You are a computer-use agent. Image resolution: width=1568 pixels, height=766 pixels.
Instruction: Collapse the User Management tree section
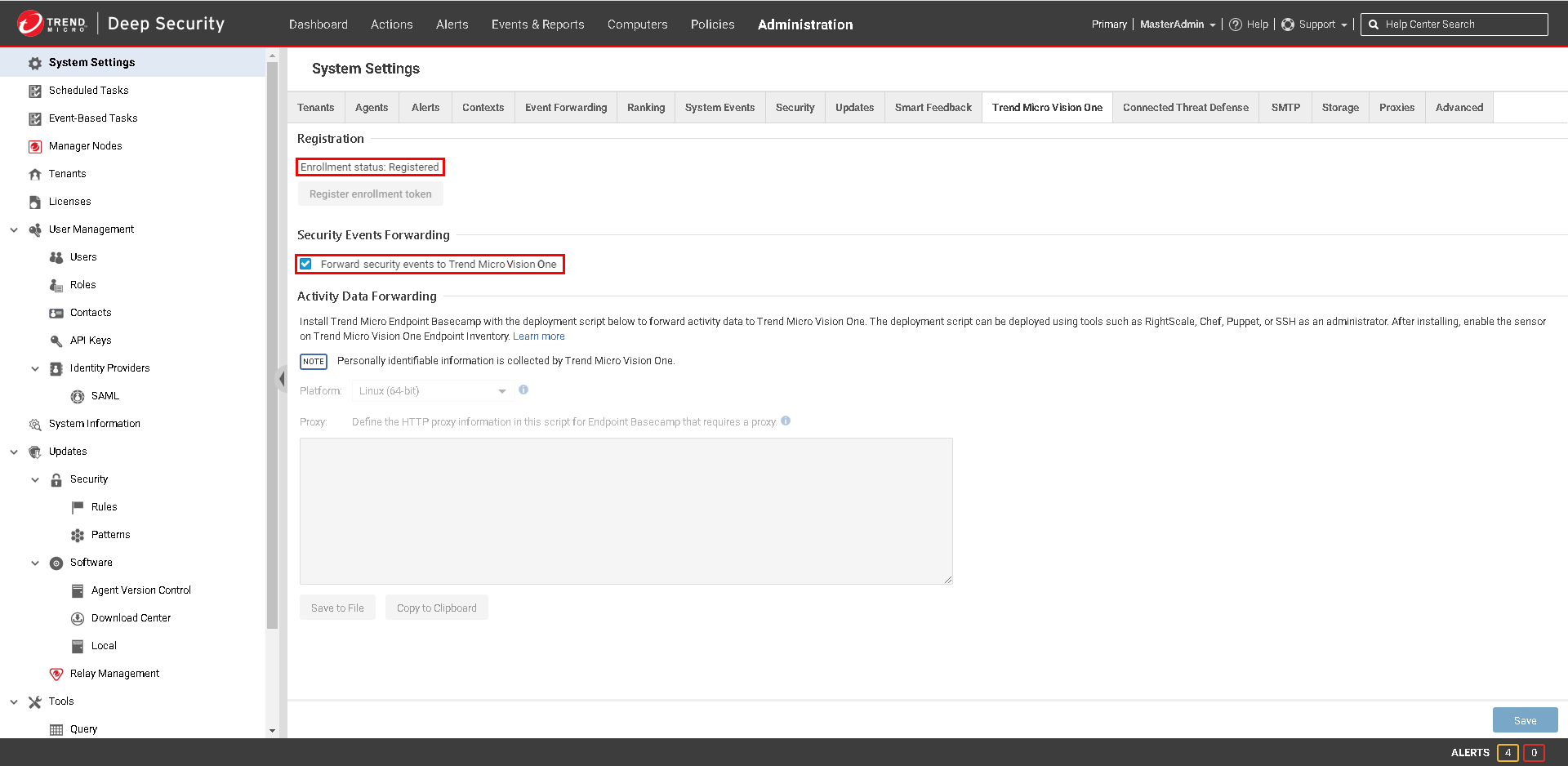click(14, 229)
